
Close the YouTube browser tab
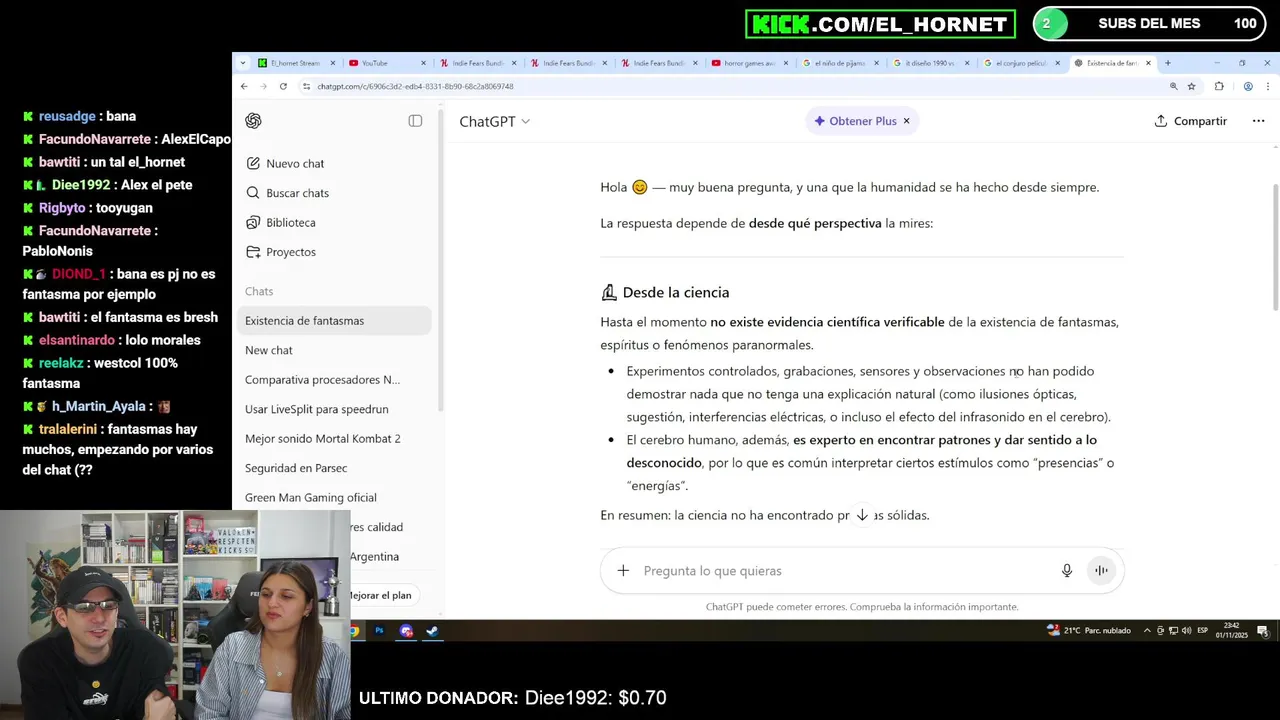click(423, 63)
